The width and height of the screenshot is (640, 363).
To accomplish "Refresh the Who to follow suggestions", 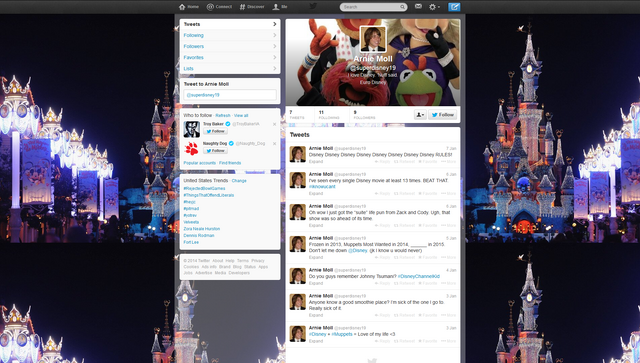I will coord(223,116).
